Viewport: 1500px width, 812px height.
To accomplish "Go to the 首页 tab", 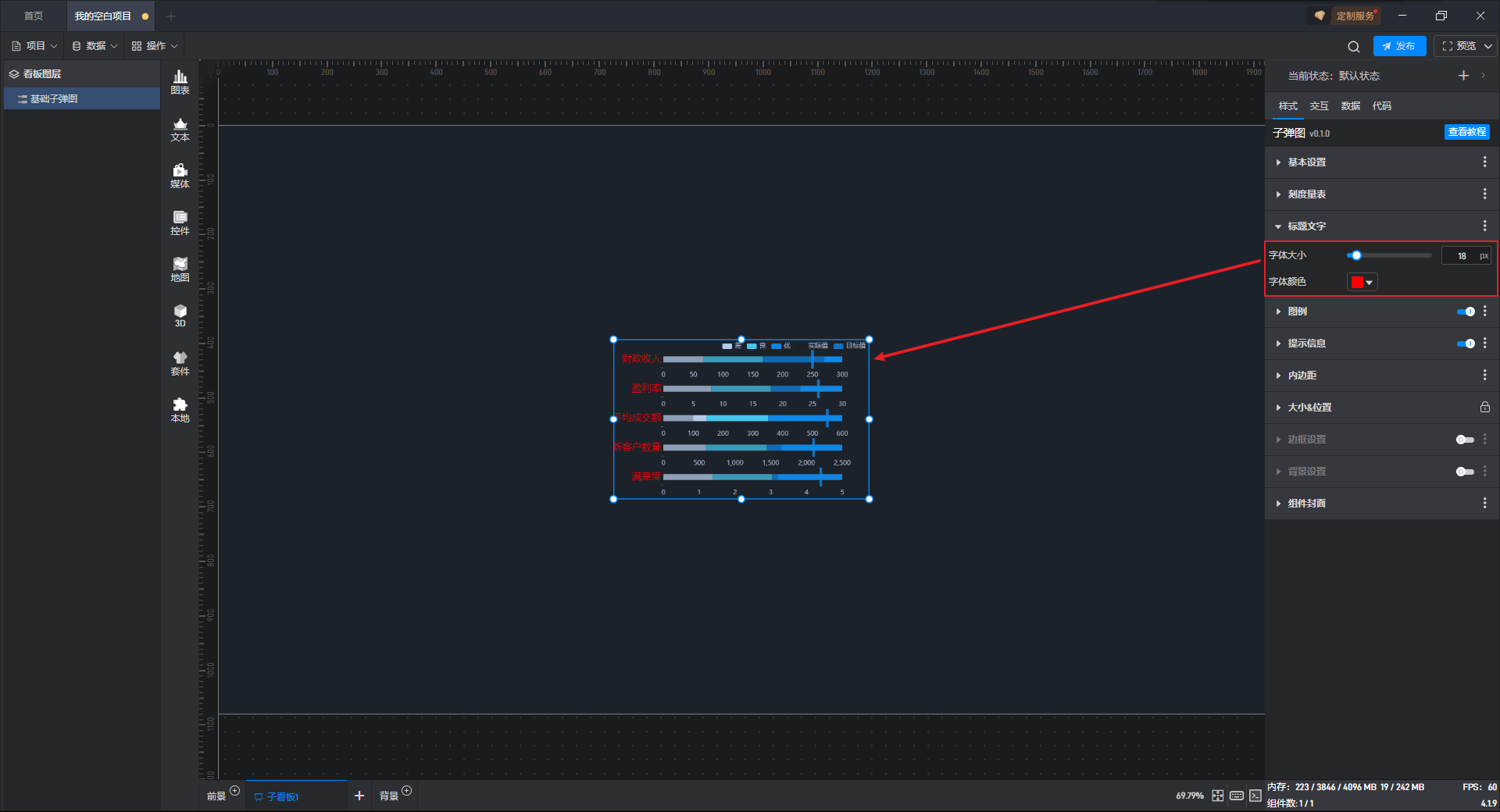I will coord(34,16).
